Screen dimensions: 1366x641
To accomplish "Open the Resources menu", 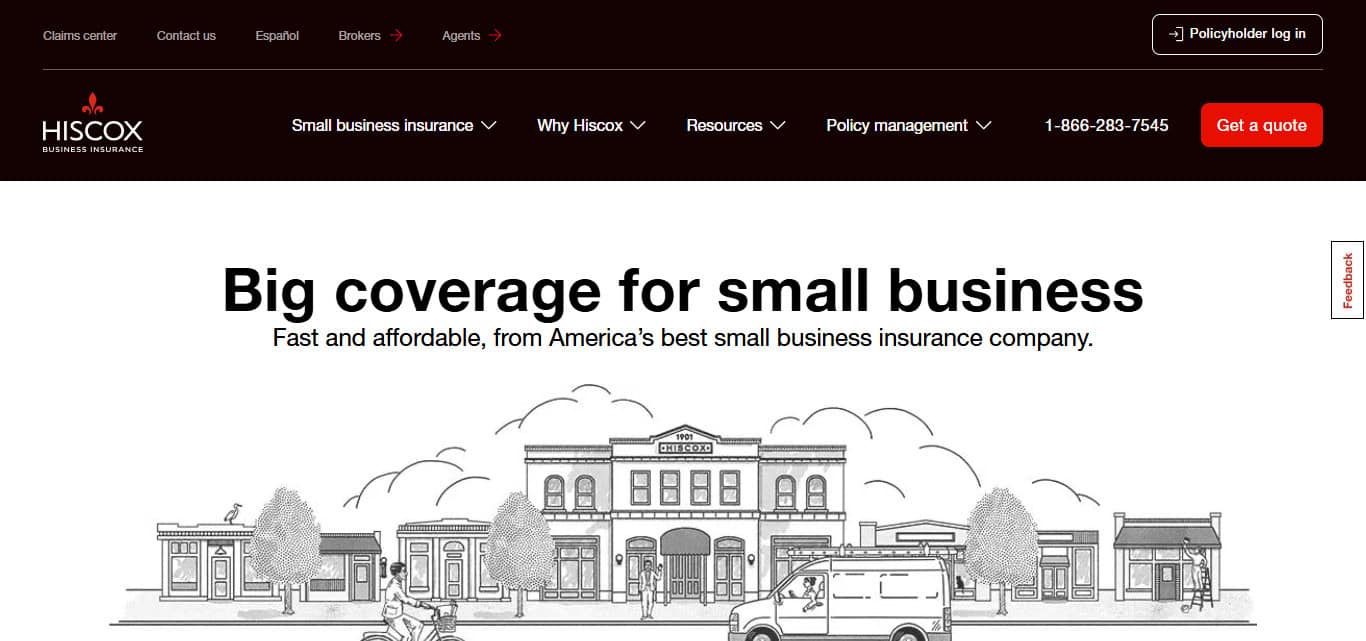I will tap(736, 125).
